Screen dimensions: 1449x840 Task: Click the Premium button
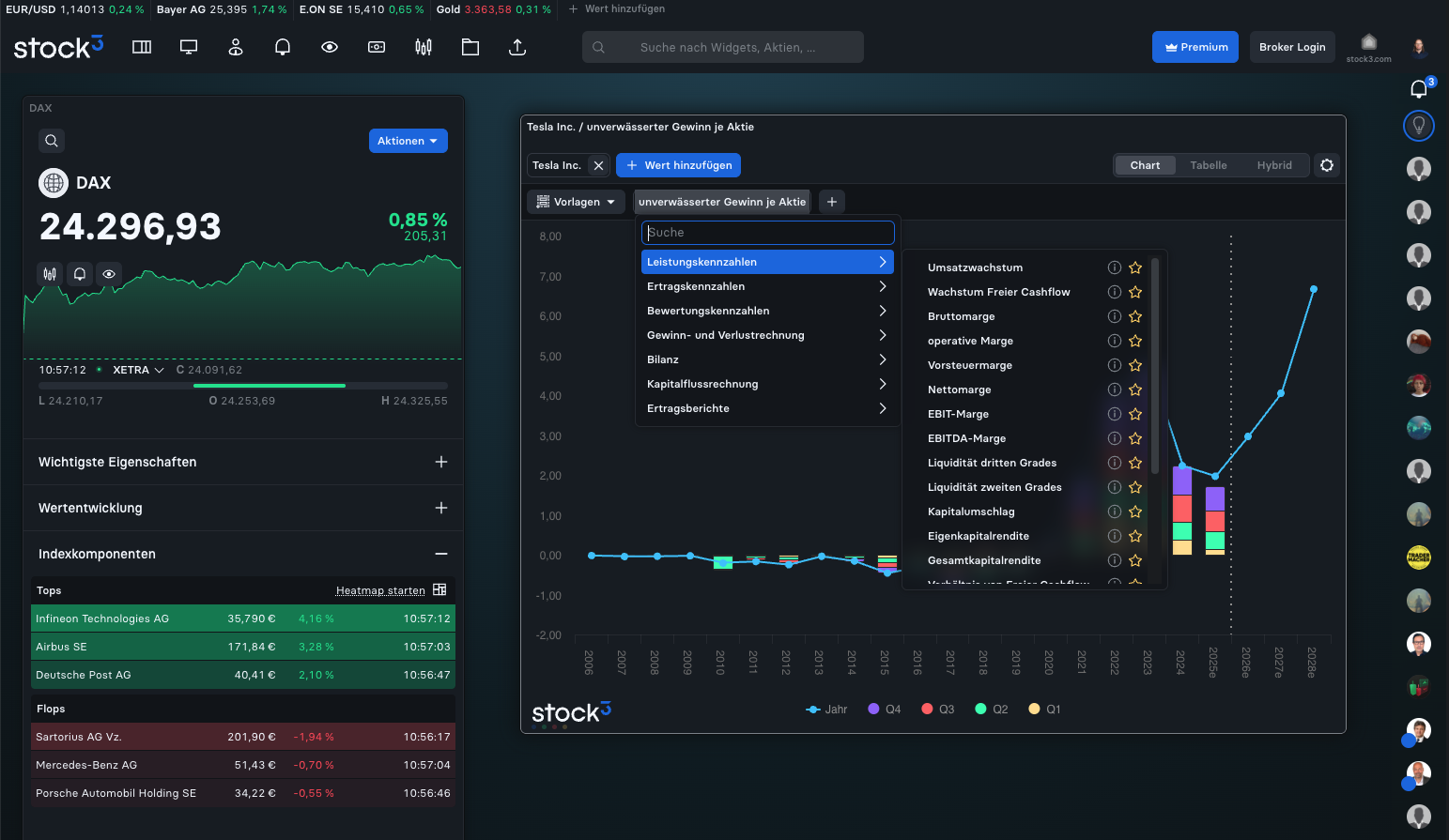coord(1195,47)
